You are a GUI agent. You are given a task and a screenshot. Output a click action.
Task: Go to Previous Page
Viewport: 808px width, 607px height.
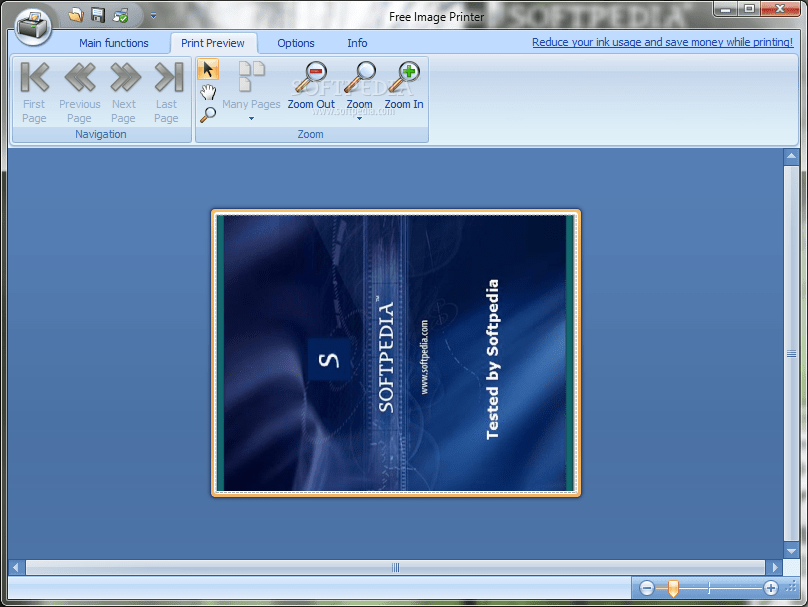pos(79,93)
